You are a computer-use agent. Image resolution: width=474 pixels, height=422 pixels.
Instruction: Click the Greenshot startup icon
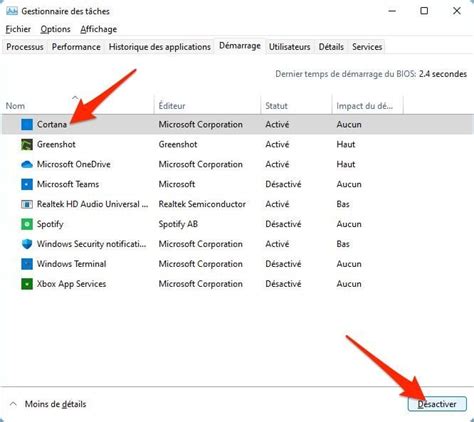pyautogui.click(x=27, y=145)
